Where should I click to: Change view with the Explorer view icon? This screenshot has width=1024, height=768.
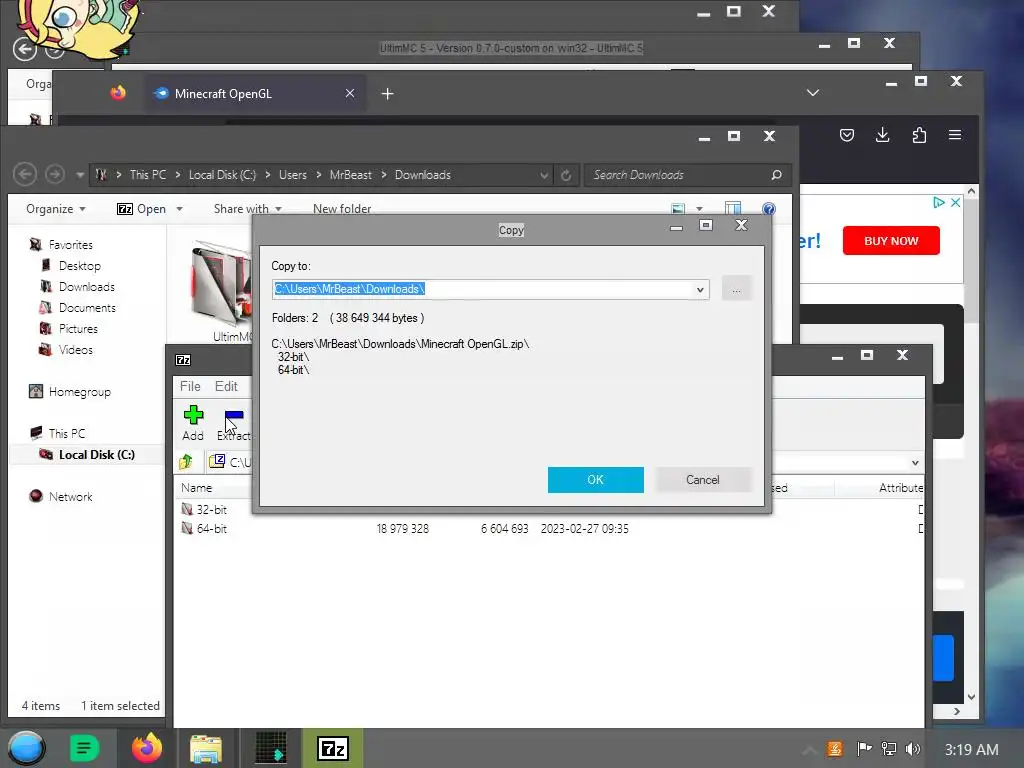pos(678,208)
